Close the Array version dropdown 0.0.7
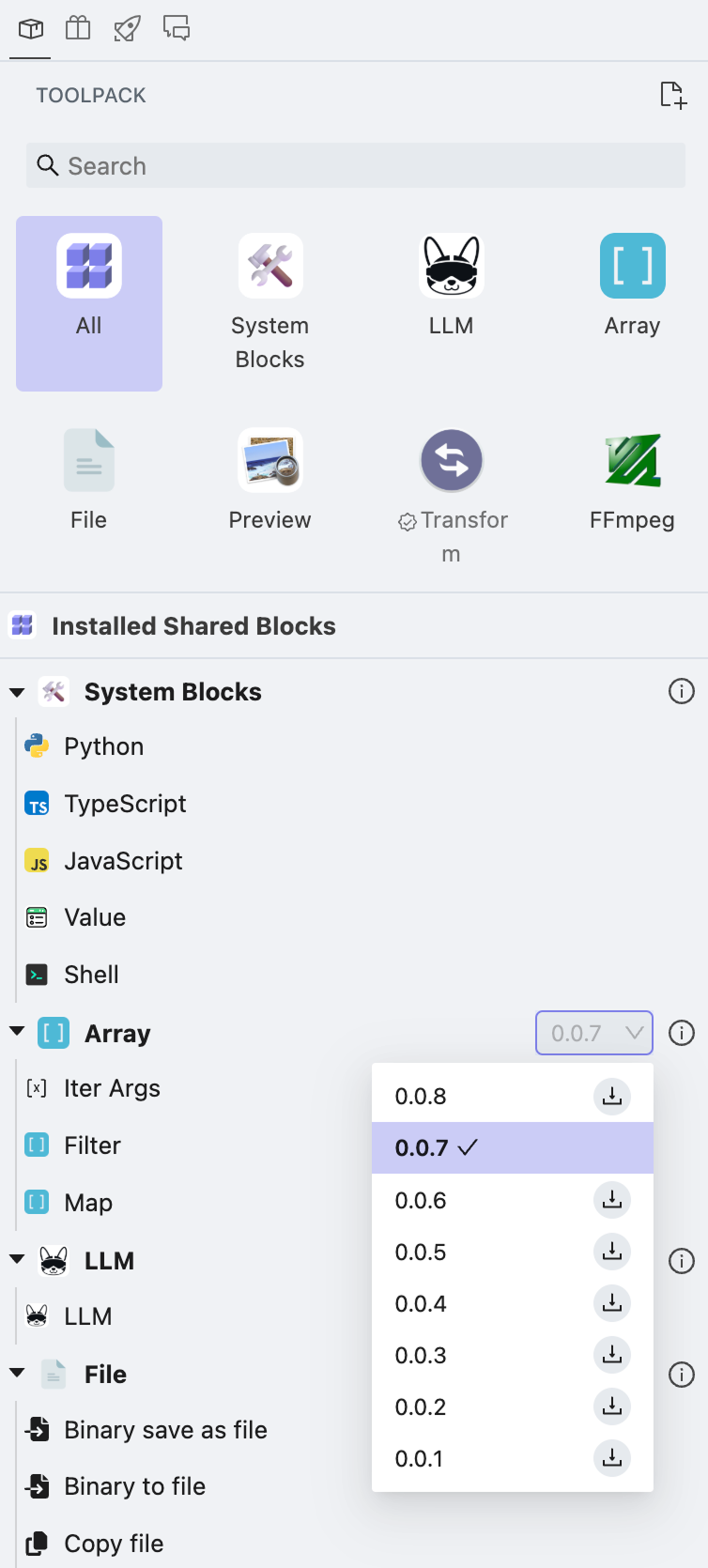Image resolution: width=708 pixels, height=1568 pixels. (x=593, y=1033)
